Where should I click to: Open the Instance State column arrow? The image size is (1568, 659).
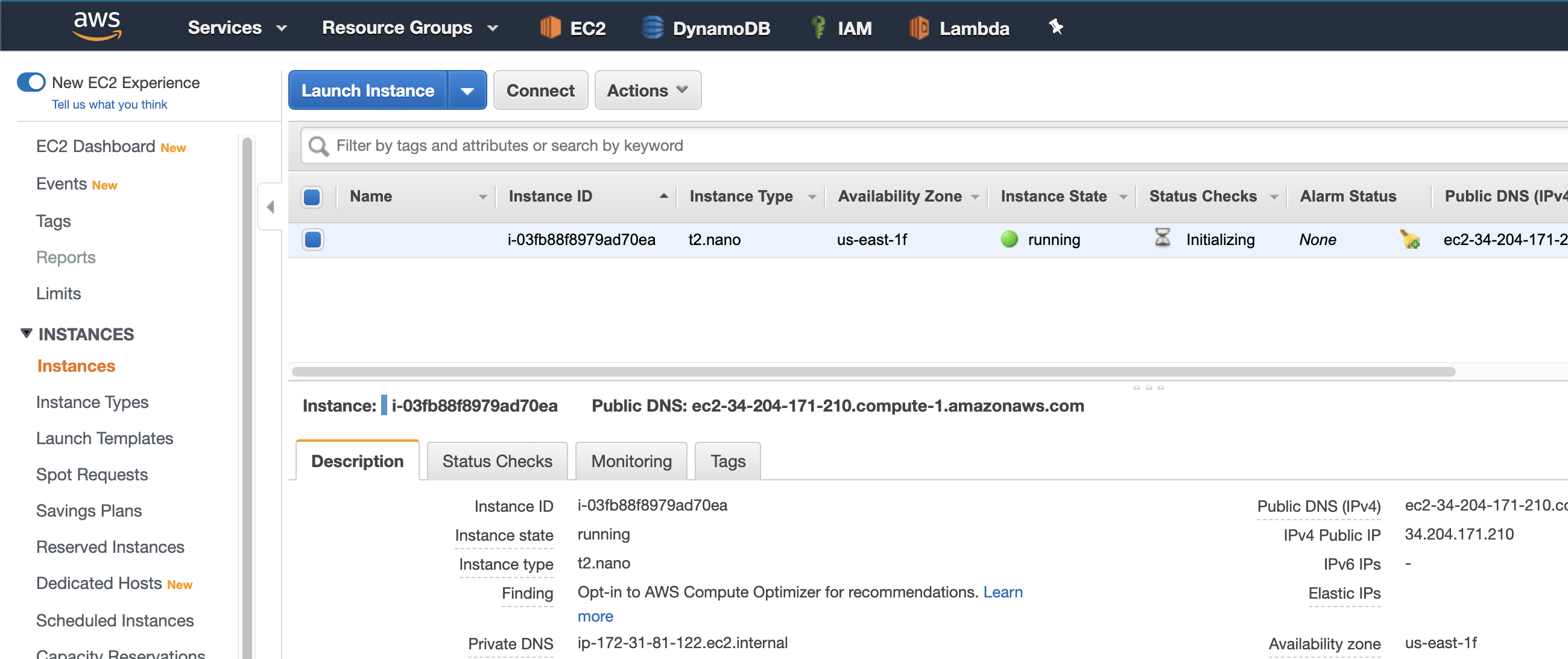click(x=1124, y=197)
